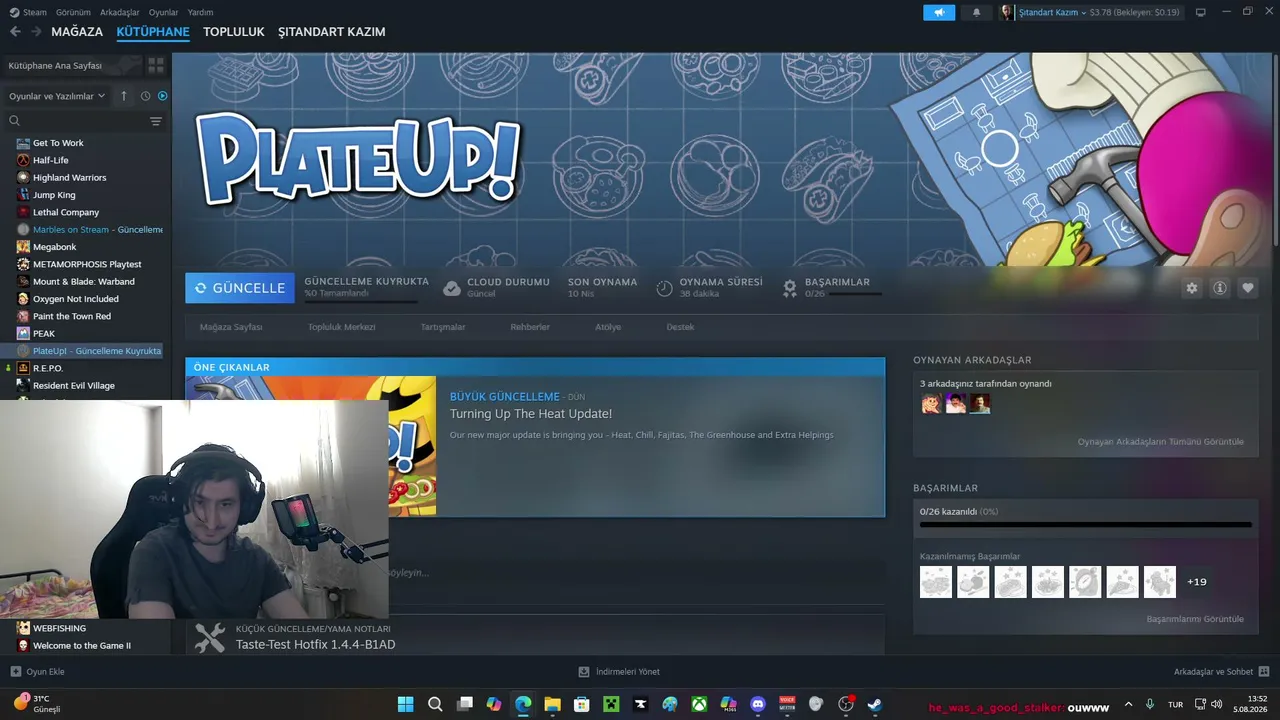Select R.E.P.O. in the library list
This screenshot has height=720, width=1280.
tap(48, 368)
